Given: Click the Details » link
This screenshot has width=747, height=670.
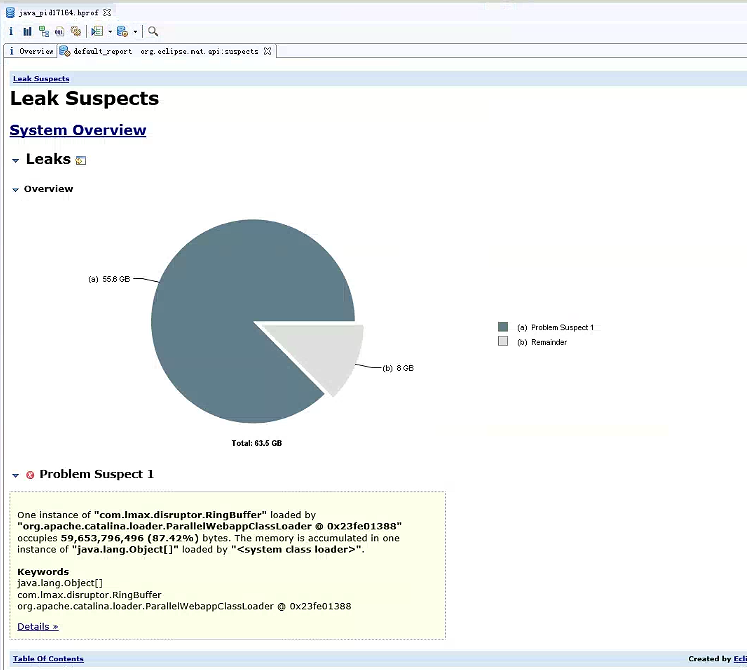Looking at the screenshot, I should 38,626.
